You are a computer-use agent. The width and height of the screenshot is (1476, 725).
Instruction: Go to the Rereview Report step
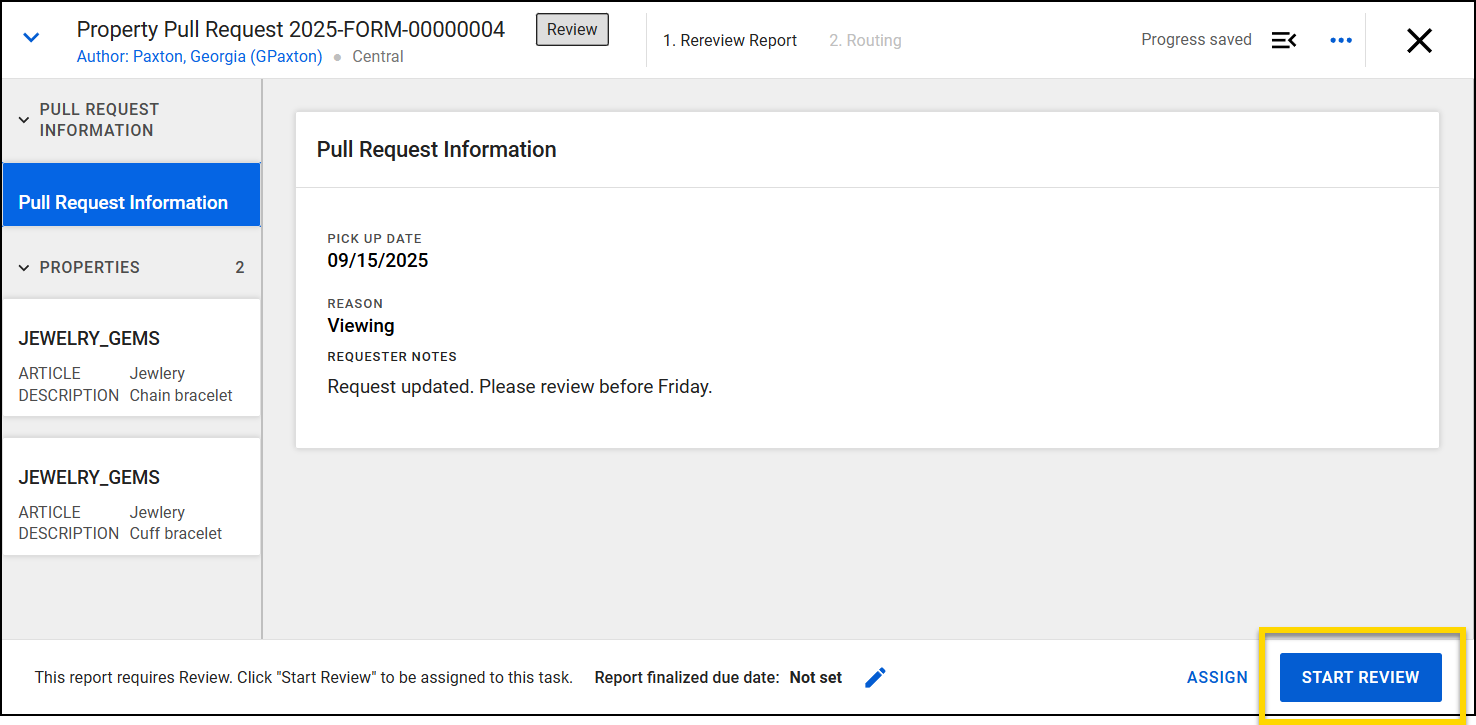click(730, 41)
